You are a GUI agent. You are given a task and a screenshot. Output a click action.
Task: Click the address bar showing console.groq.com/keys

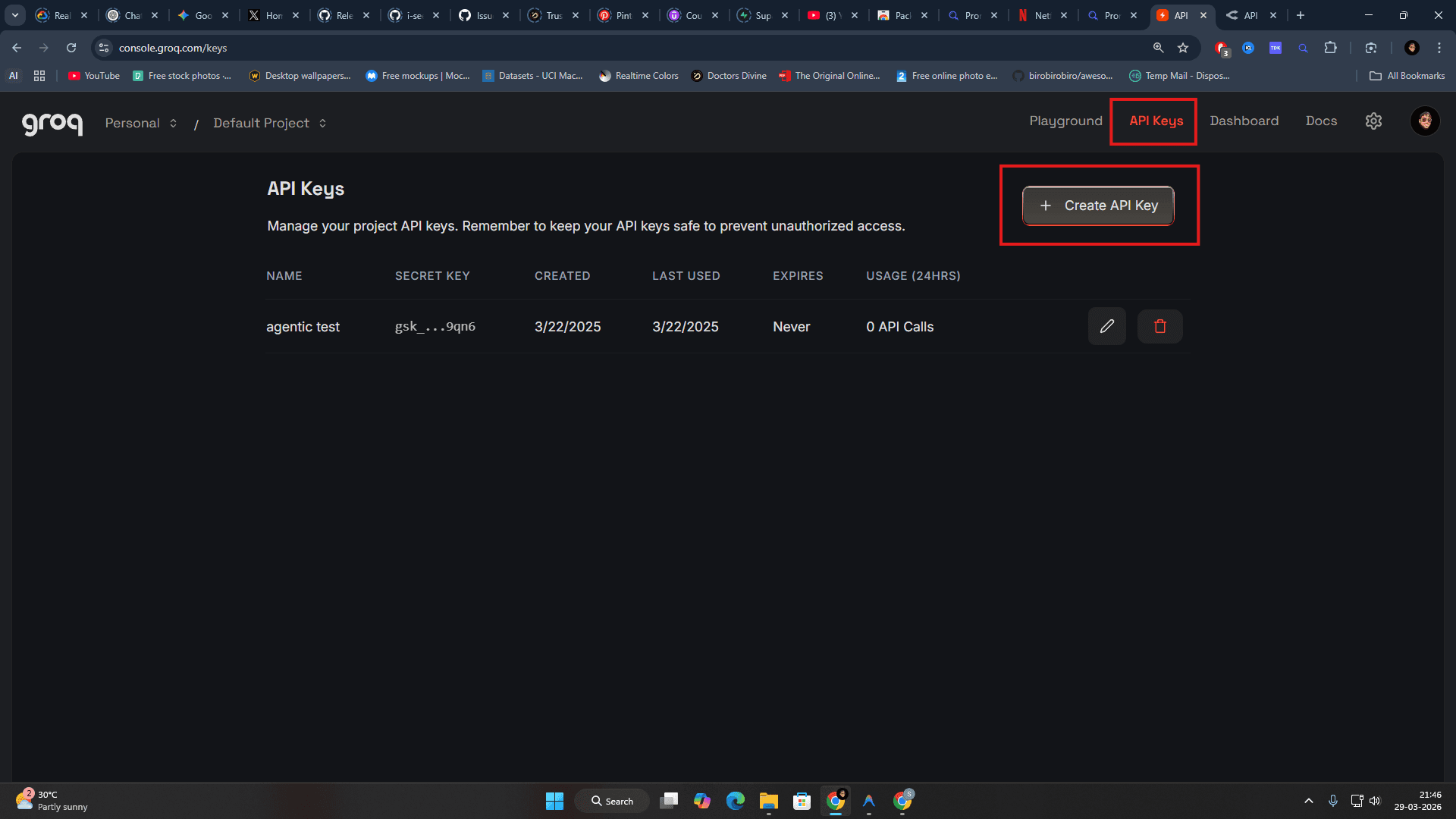pos(303,47)
